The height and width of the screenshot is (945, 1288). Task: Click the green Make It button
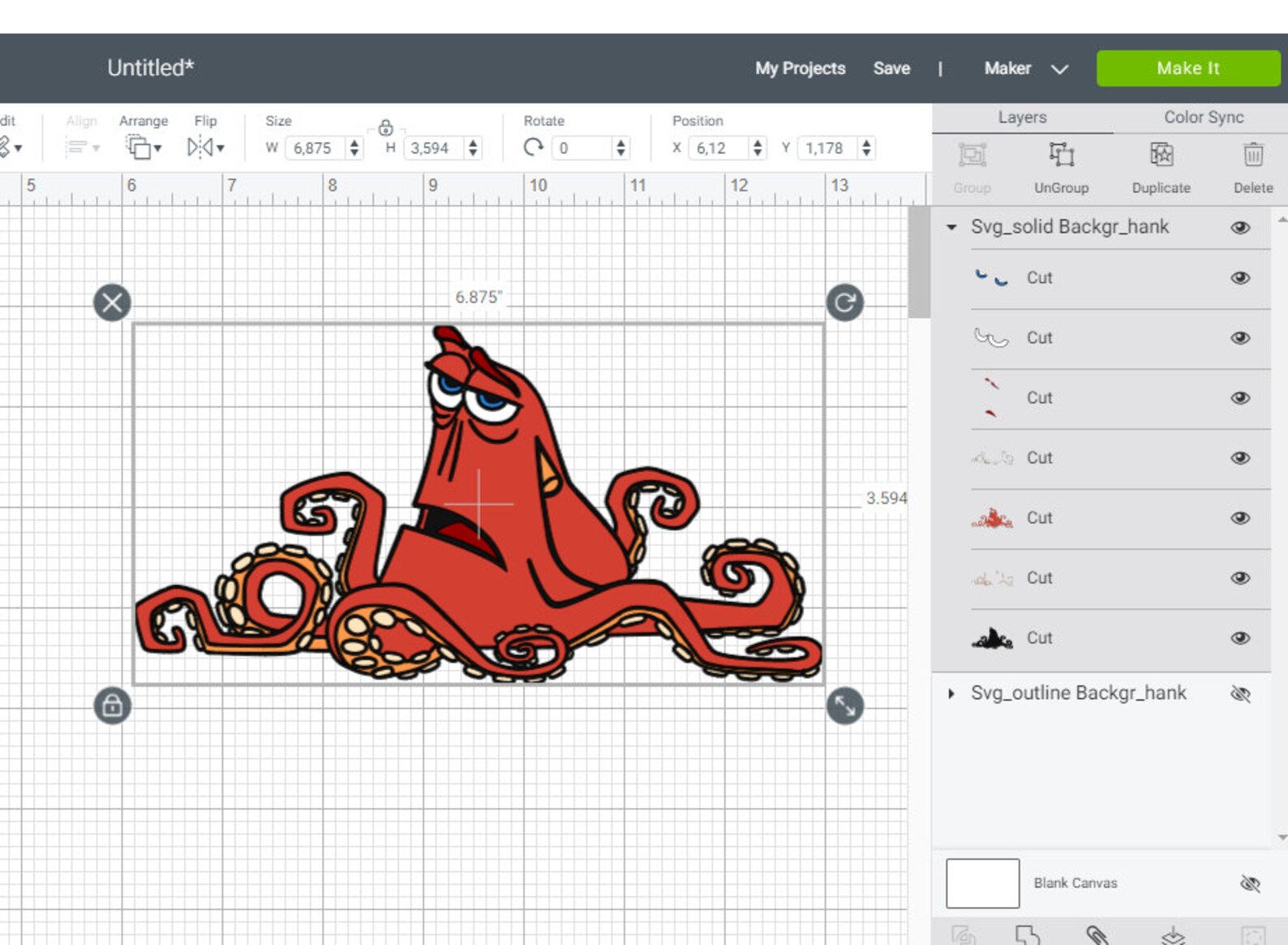tap(1187, 68)
